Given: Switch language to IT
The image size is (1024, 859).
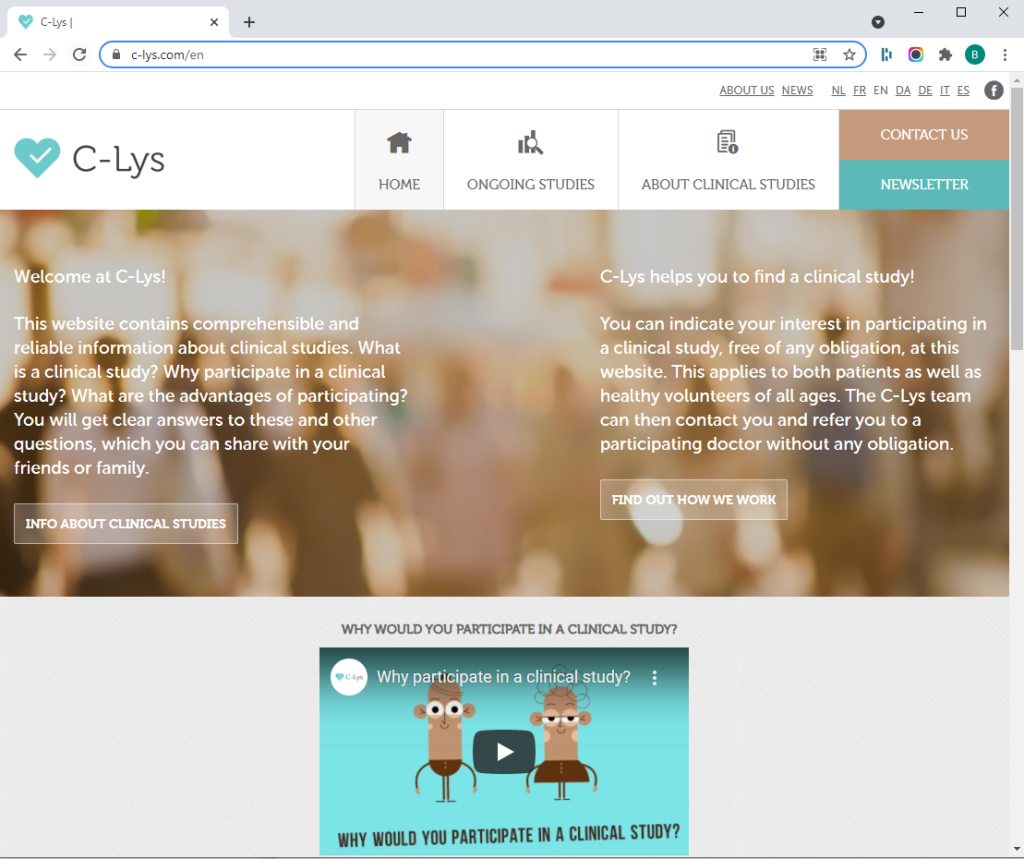Looking at the screenshot, I should click(x=944, y=90).
